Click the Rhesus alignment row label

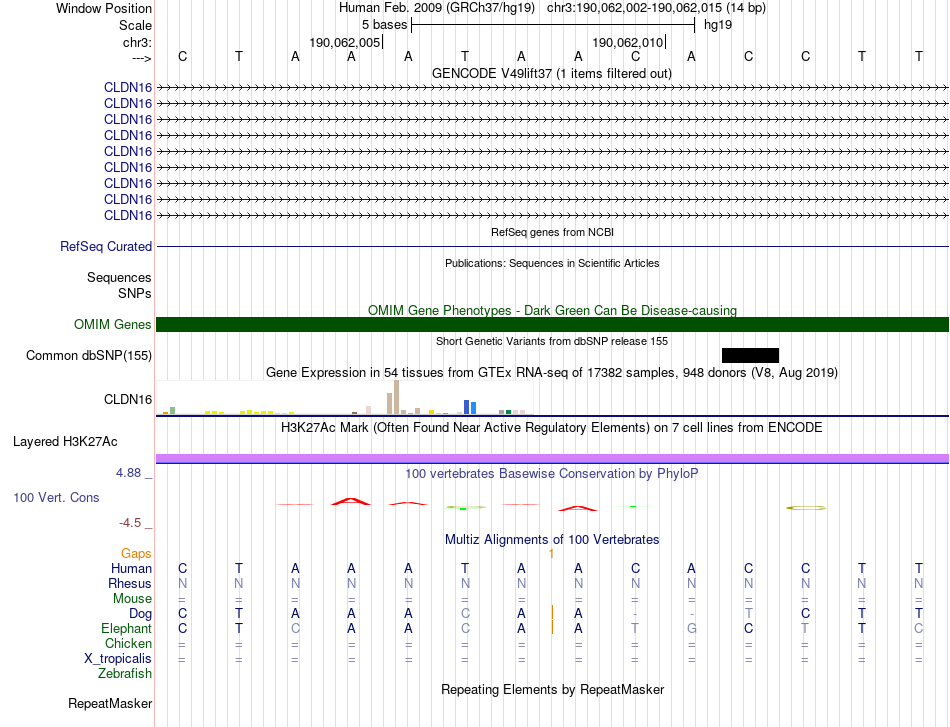[x=130, y=583]
